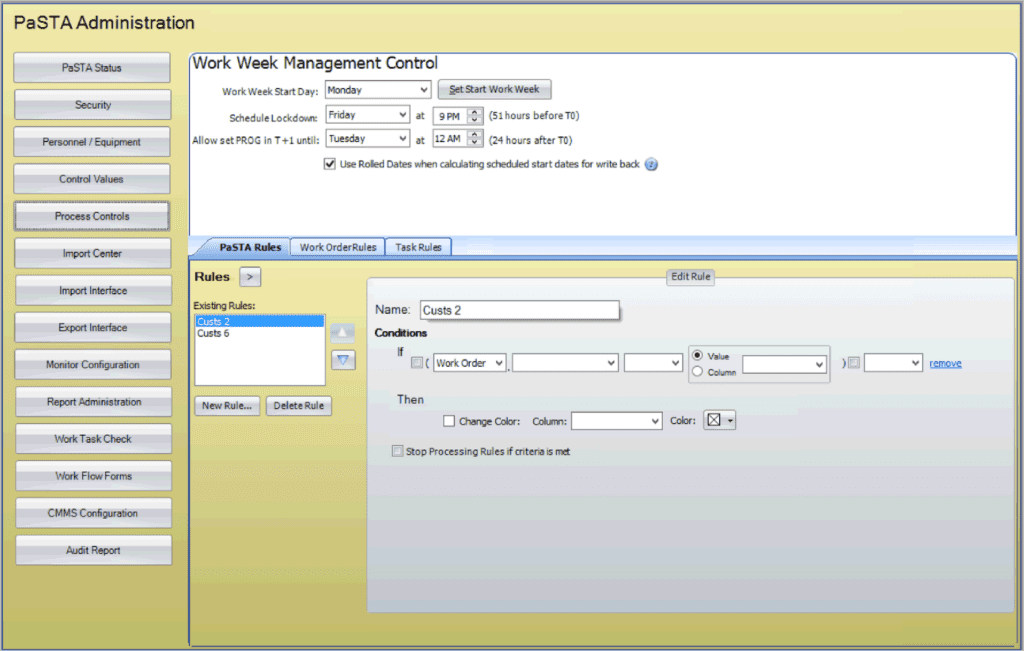Click the remove link in Conditions

tap(945, 363)
